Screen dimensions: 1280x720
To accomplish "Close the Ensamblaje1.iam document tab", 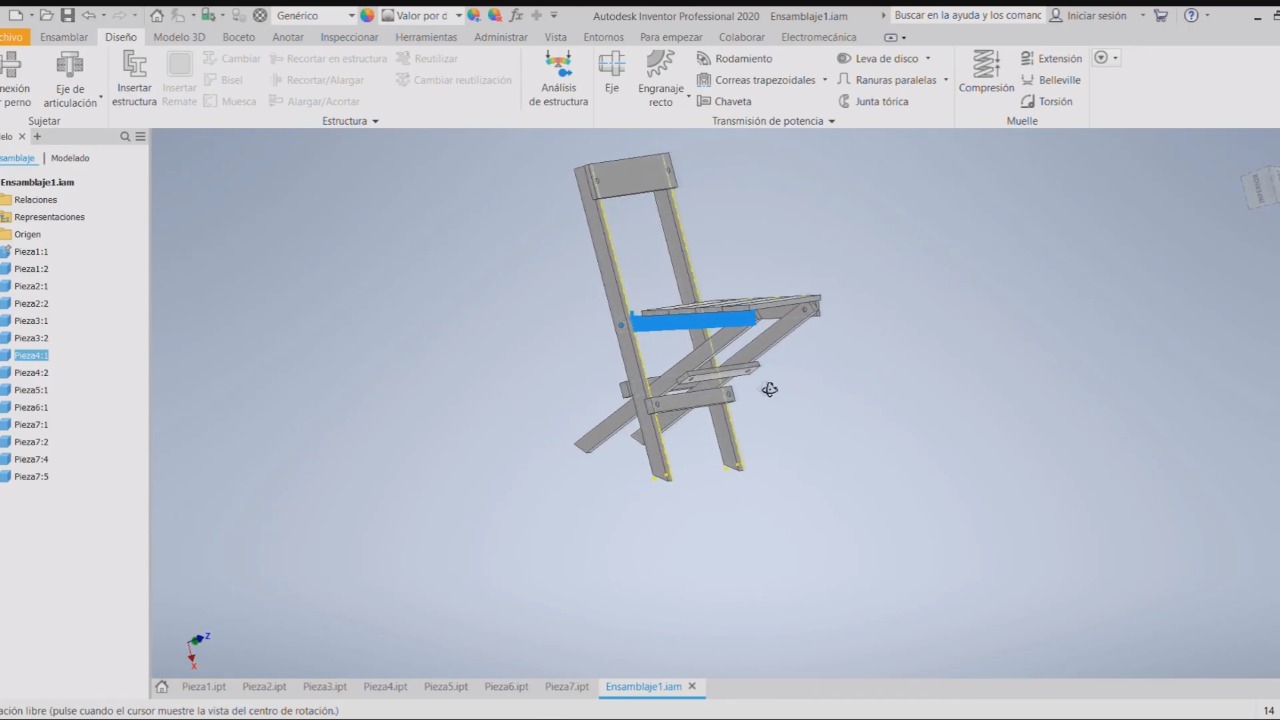I will 692,687.
